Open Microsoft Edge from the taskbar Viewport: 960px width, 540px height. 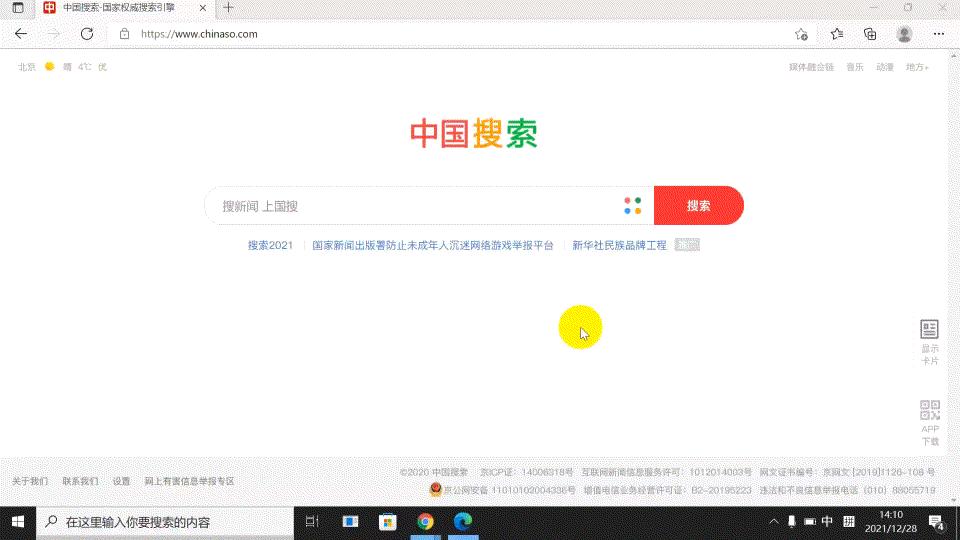coord(463,522)
